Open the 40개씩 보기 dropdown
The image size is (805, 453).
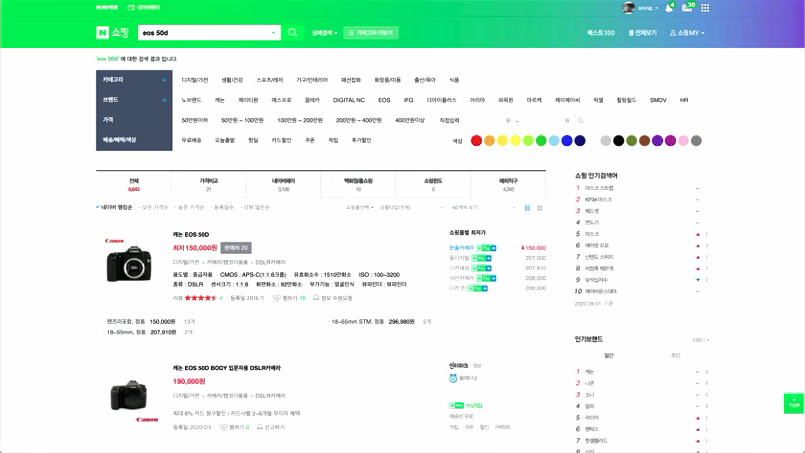click(x=483, y=207)
